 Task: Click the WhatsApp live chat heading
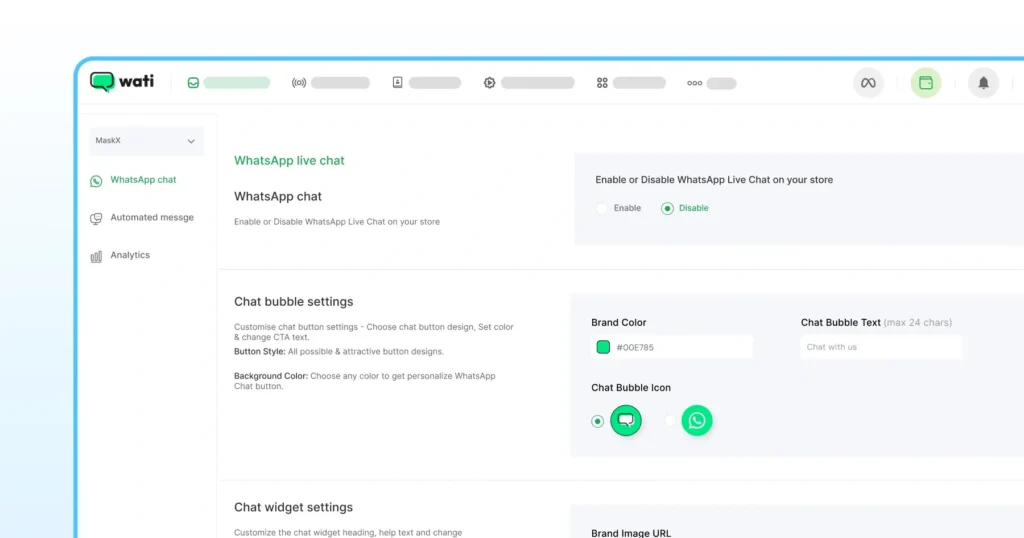(289, 161)
